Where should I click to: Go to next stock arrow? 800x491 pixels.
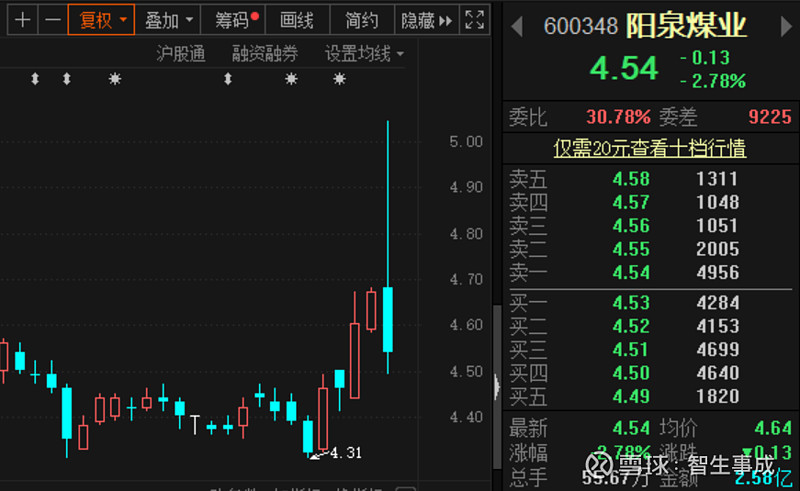point(786,27)
